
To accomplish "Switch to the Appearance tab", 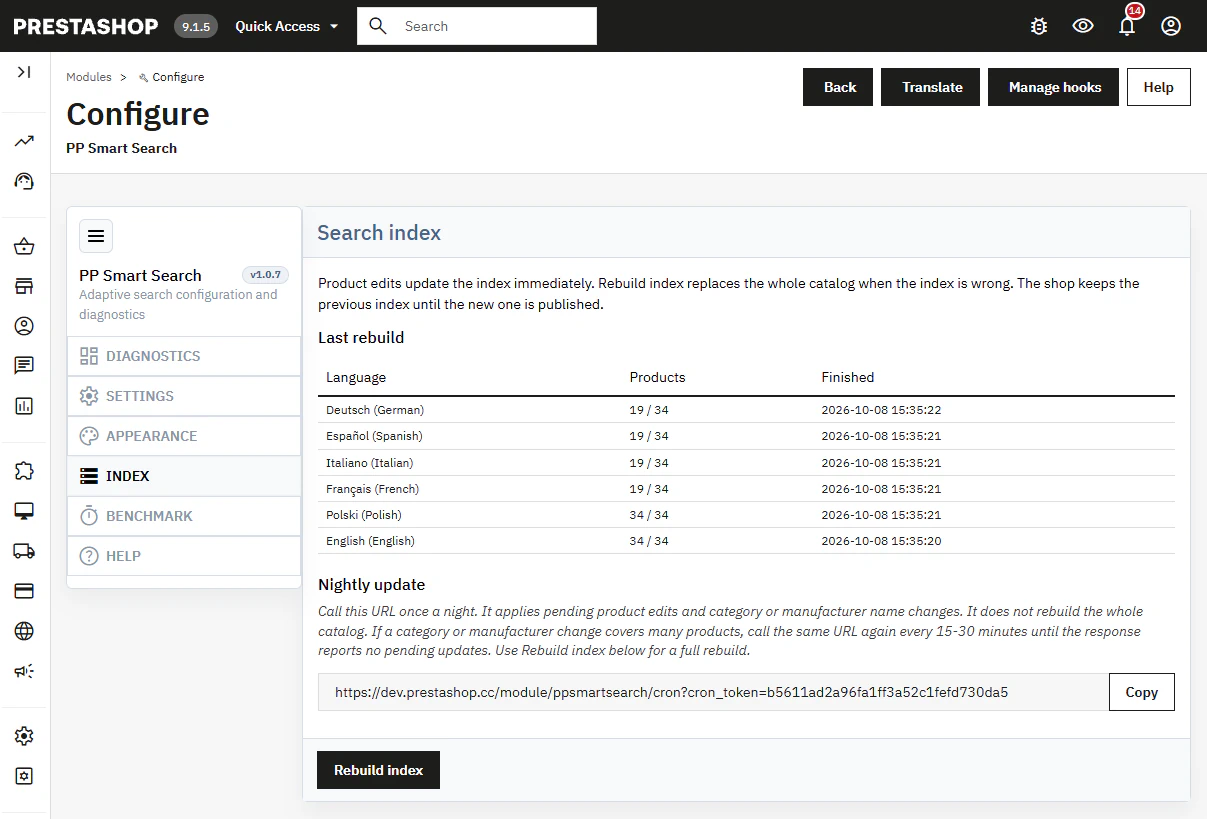I will click(184, 436).
